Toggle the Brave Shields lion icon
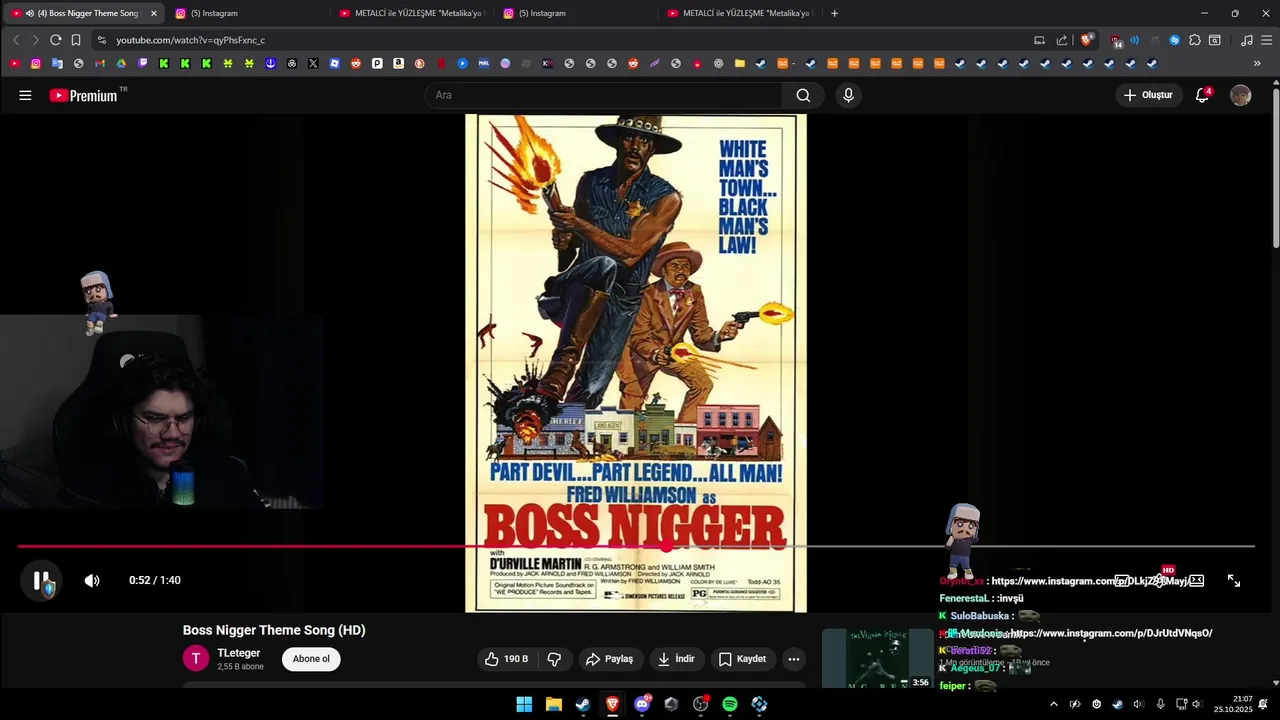The width and height of the screenshot is (1280, 720). (1087, 40)
